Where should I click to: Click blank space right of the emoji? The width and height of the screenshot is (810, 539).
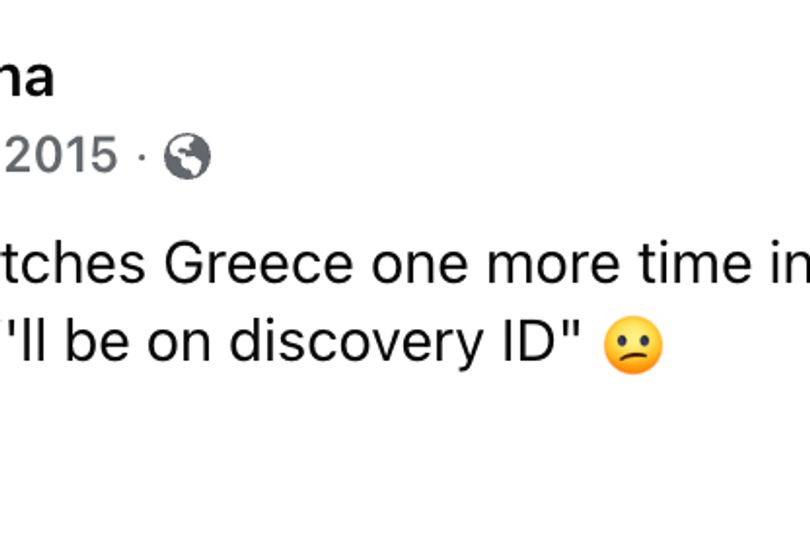tap(736, 345)
